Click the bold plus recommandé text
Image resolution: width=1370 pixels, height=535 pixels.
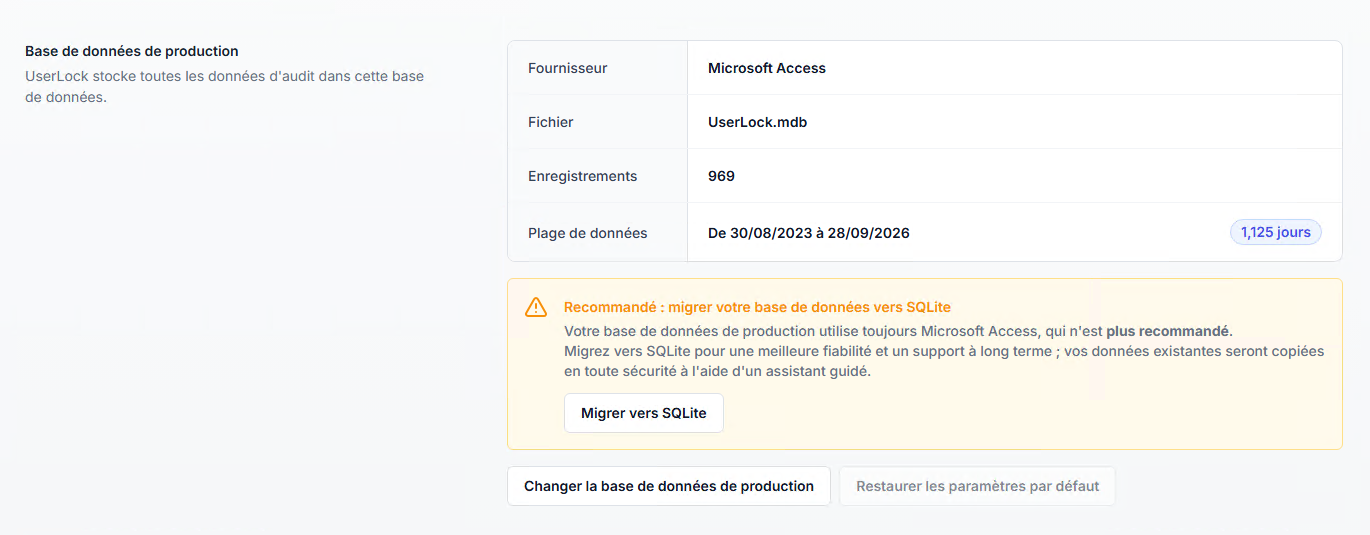1167,331
